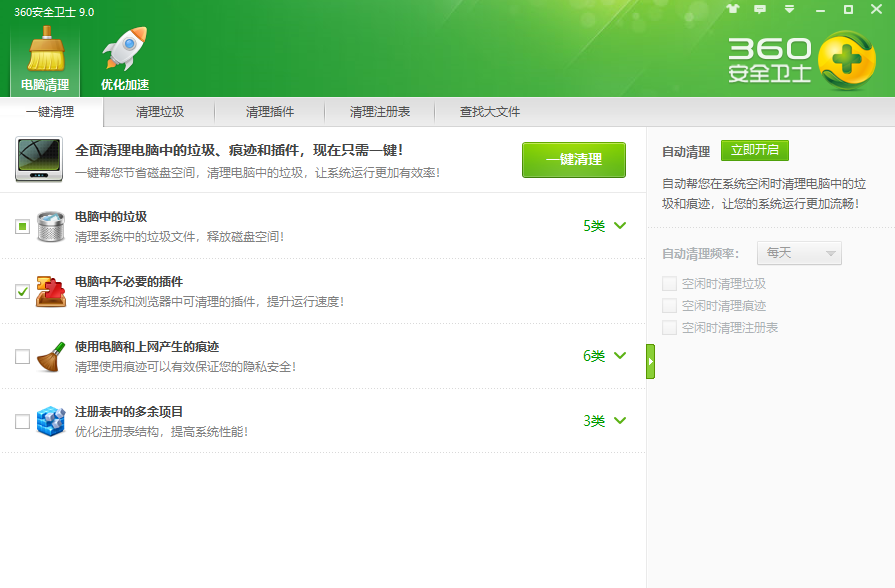Open the main menu triangle icon
895x588 pixels.
(789, 9)
